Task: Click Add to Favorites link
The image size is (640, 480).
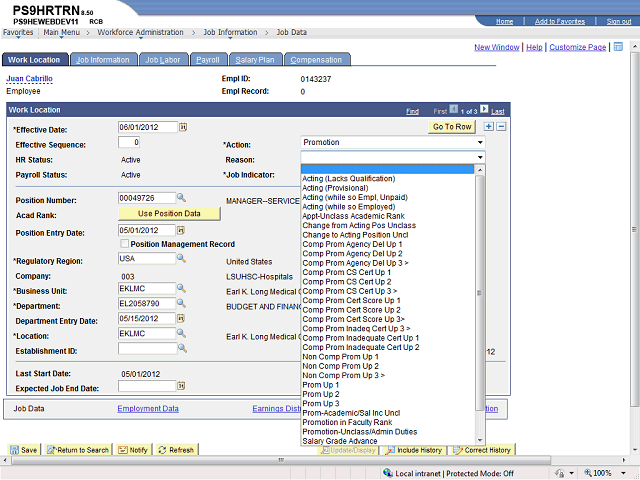Action: 560,21
